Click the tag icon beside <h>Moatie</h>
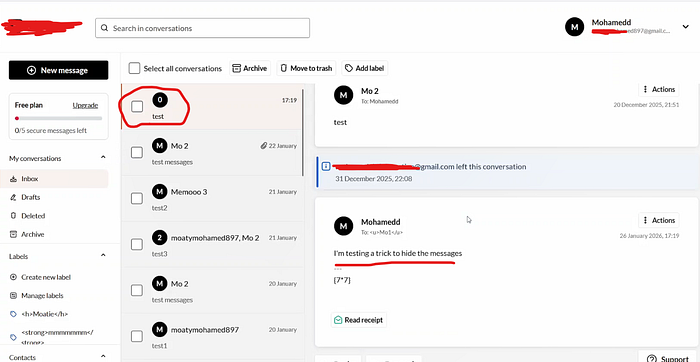Image resolution: width=700 pixels, height=362 pixels. point(13,314)
